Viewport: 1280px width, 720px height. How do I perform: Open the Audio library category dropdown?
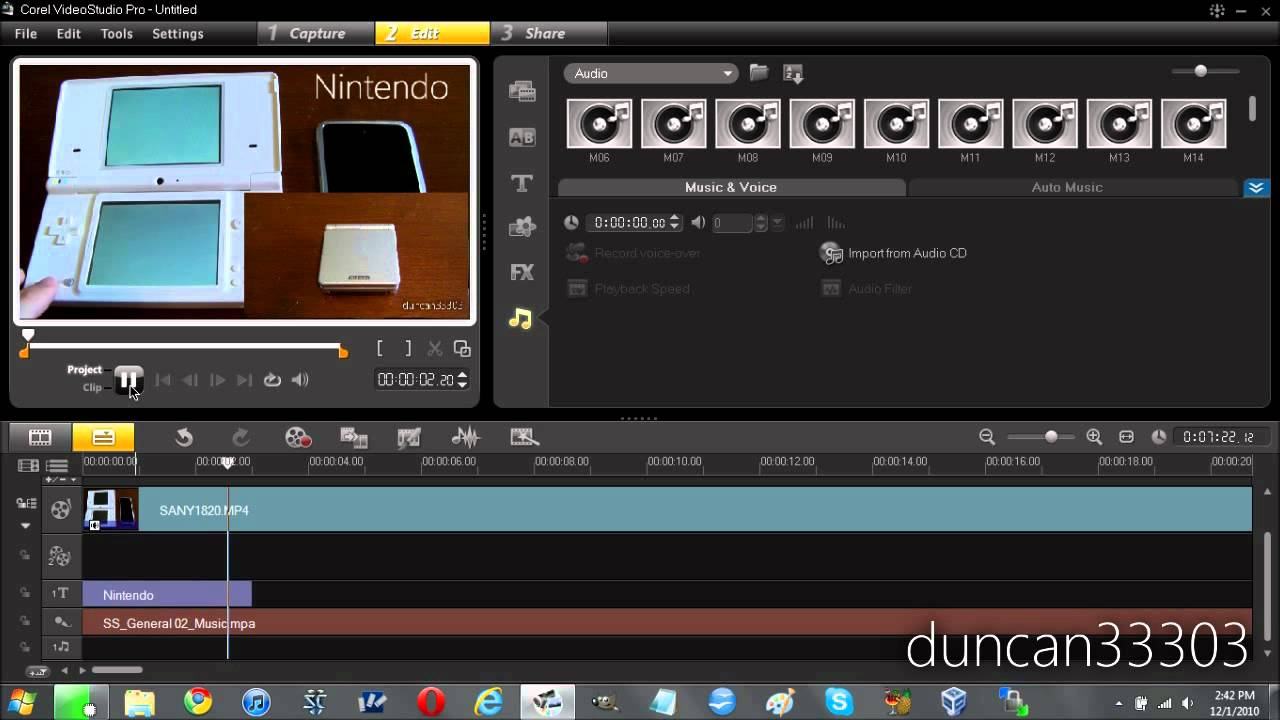click(651, 73)
